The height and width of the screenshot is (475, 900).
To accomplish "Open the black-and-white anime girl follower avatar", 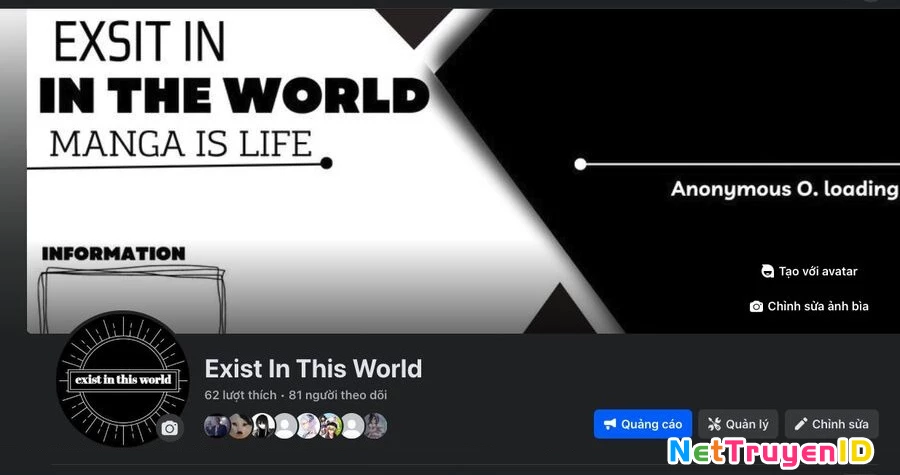I will pyautogui.click(x=263, y=426).
